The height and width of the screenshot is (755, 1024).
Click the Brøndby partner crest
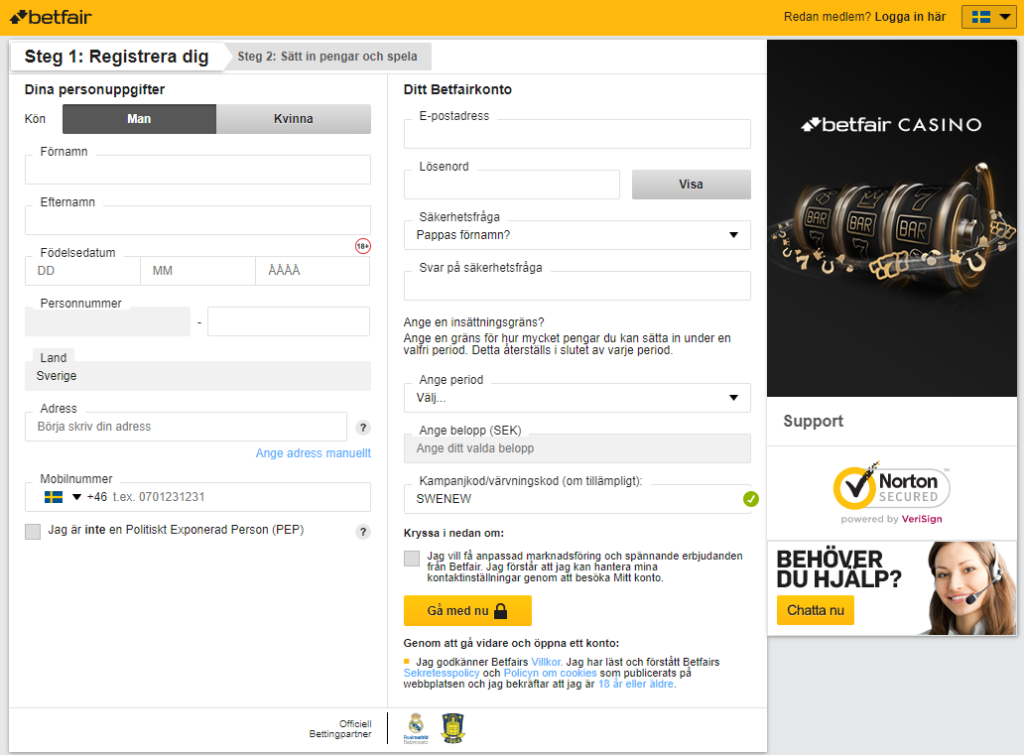click(x=453, y=728)
